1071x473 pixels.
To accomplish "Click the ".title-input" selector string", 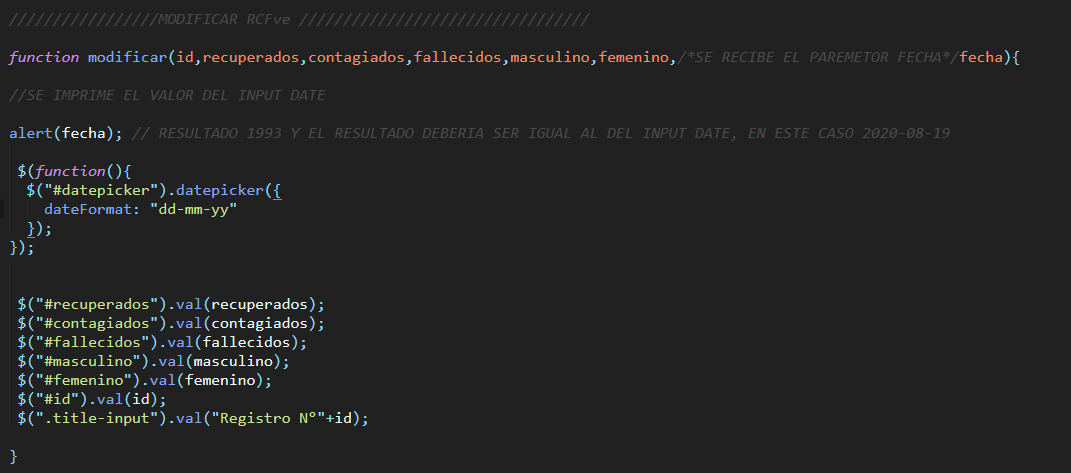I will [x=97, y=418].
